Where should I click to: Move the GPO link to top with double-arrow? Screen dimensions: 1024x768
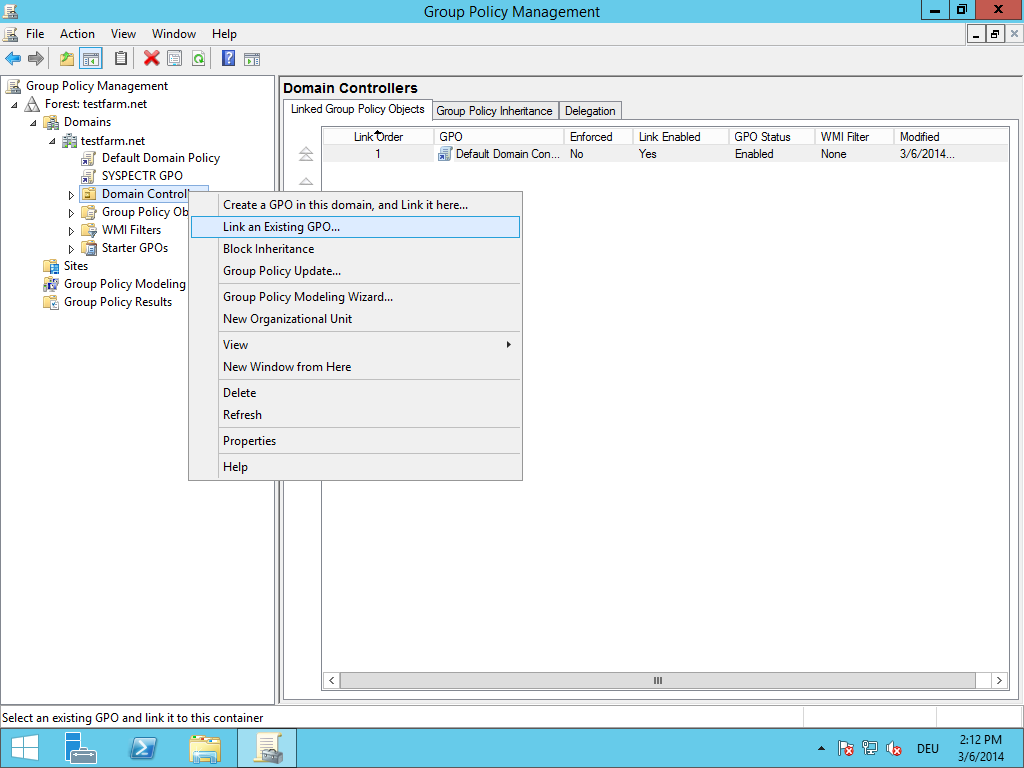click(306, 154)
